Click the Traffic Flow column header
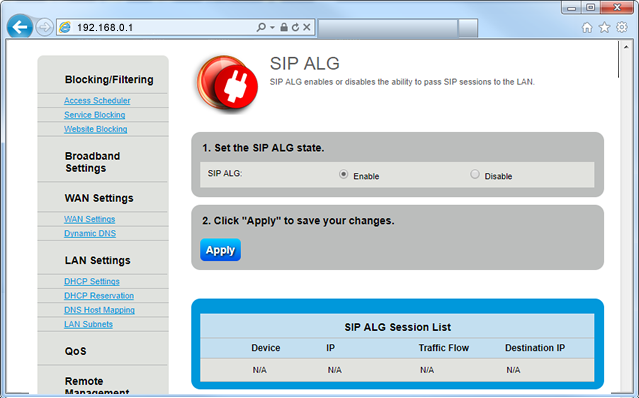 pyautogui.click(x=444, y=348)
